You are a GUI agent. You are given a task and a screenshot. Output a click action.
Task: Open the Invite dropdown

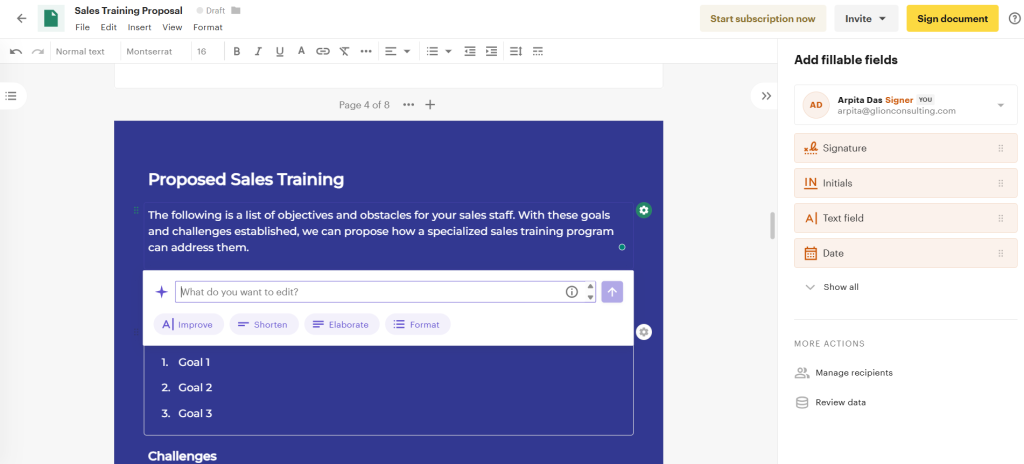click(865, 18)
